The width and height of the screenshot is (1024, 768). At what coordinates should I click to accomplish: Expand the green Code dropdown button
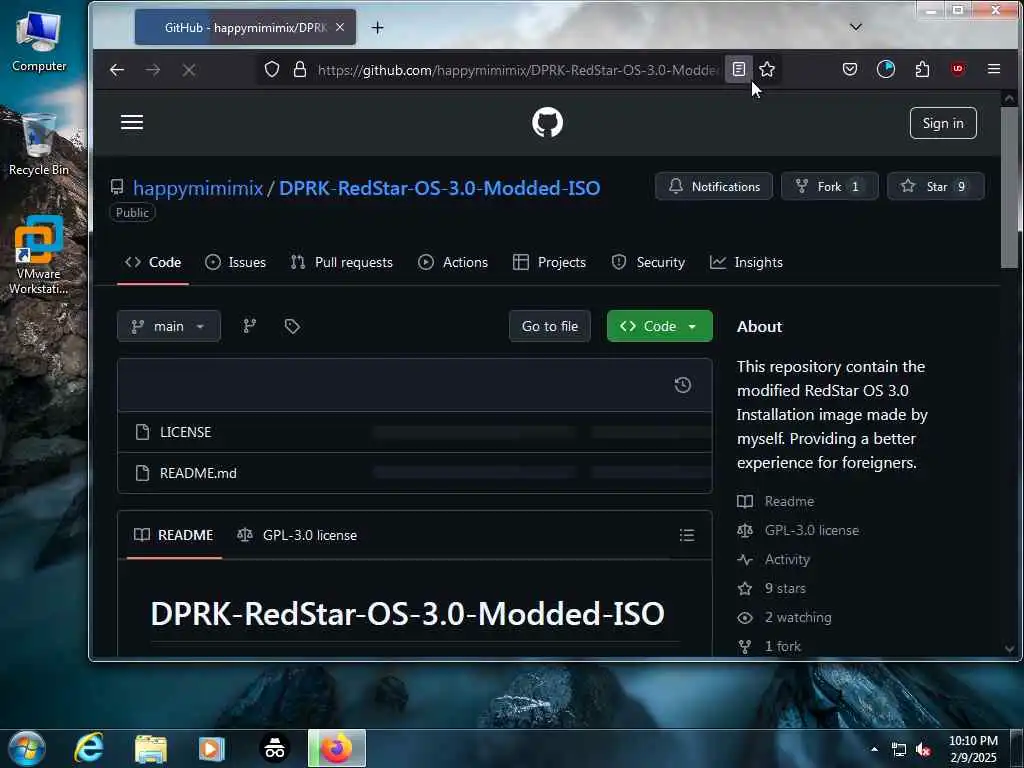point(660,326)
